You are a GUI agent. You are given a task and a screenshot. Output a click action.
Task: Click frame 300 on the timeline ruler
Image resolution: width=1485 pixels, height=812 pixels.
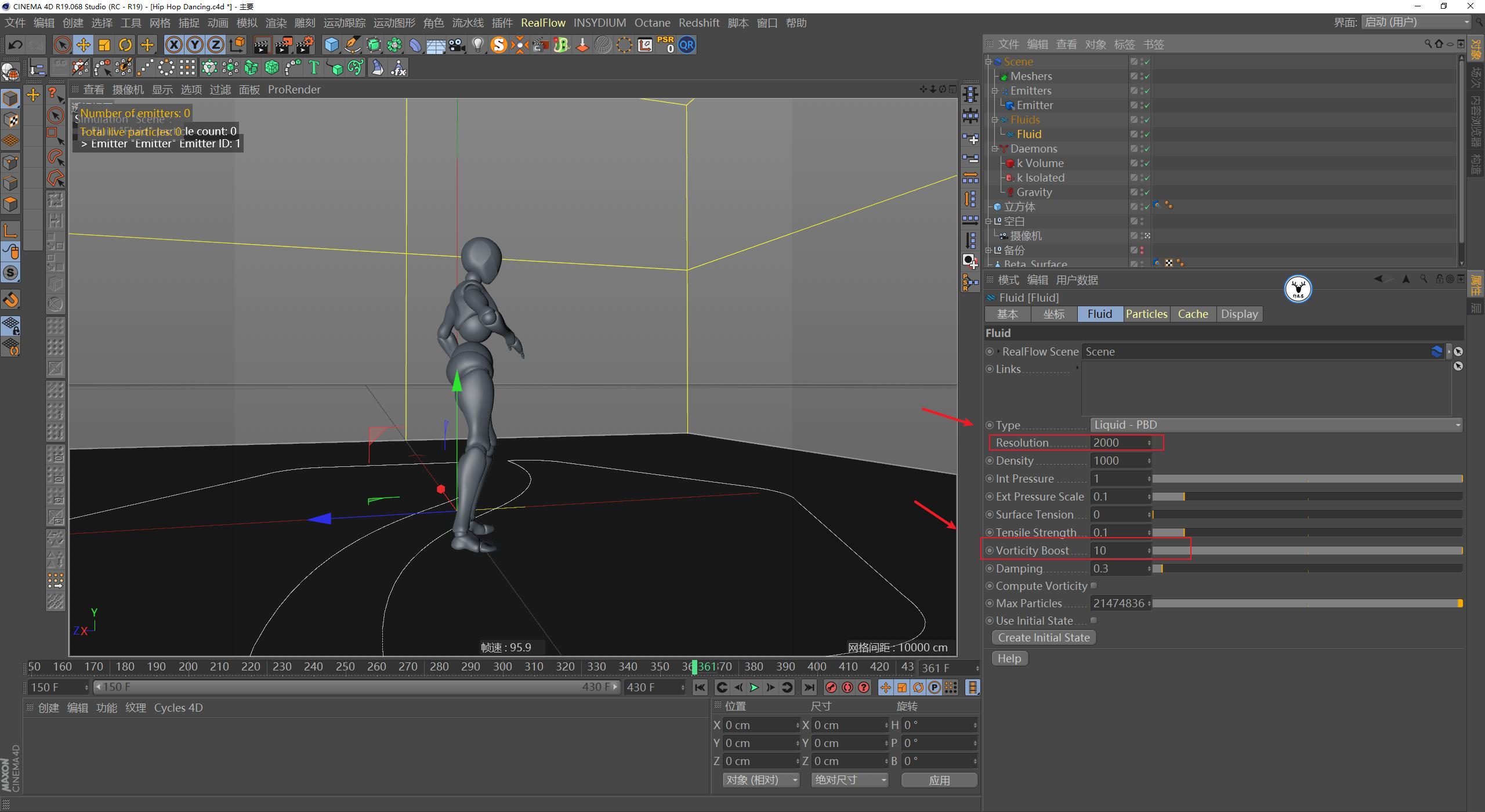502,666
